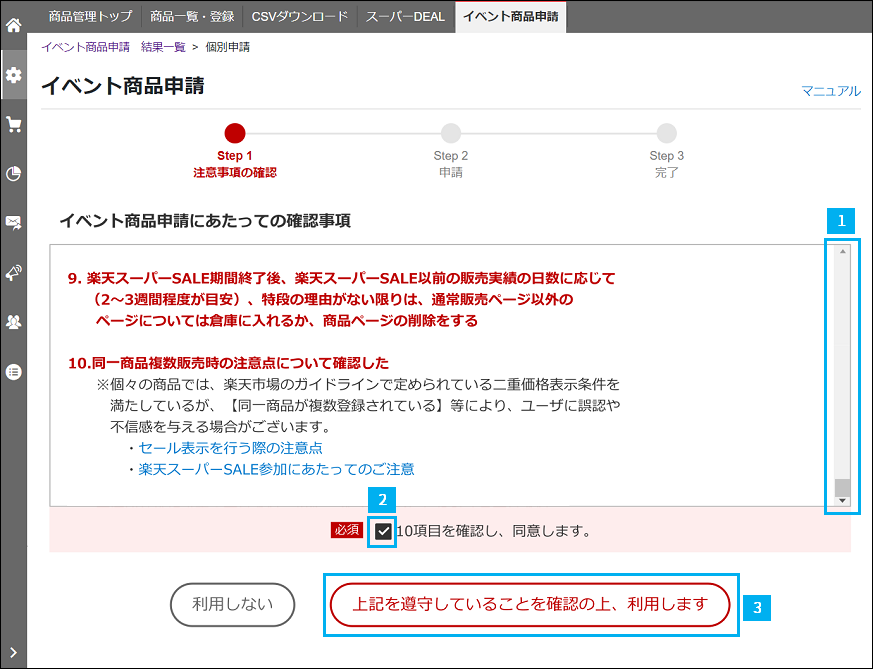Open the マニュアル link
This screenshot has height=669, width=873.
833,90
